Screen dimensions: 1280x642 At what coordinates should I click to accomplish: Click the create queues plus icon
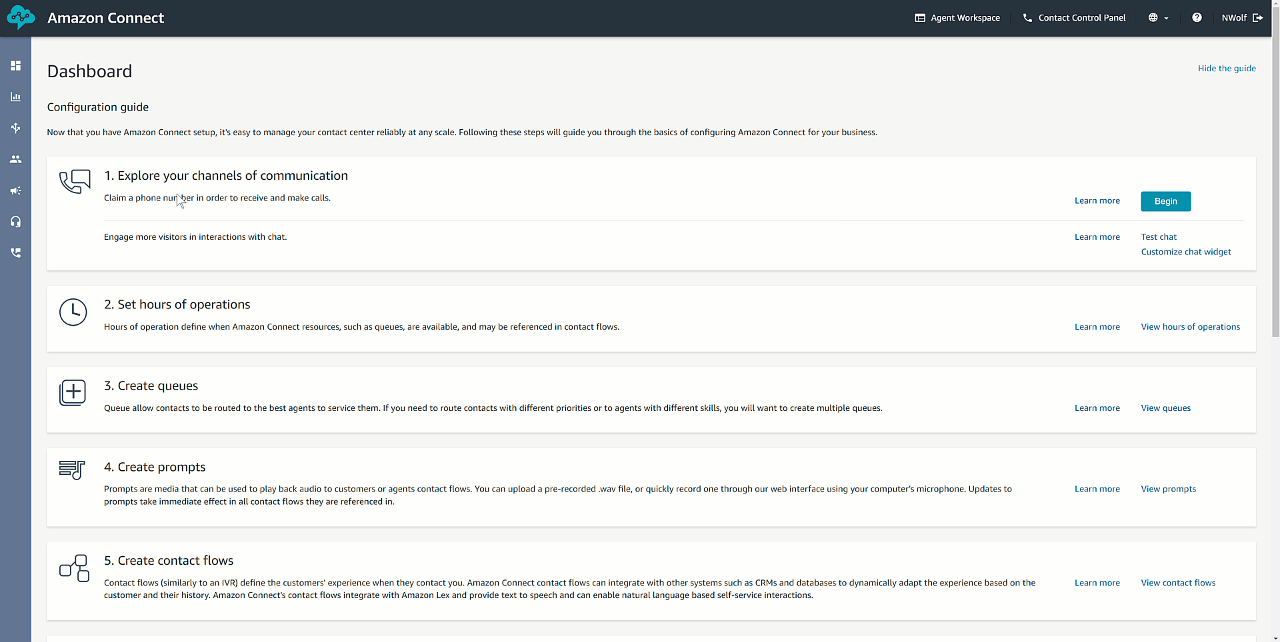pos(73,392)
